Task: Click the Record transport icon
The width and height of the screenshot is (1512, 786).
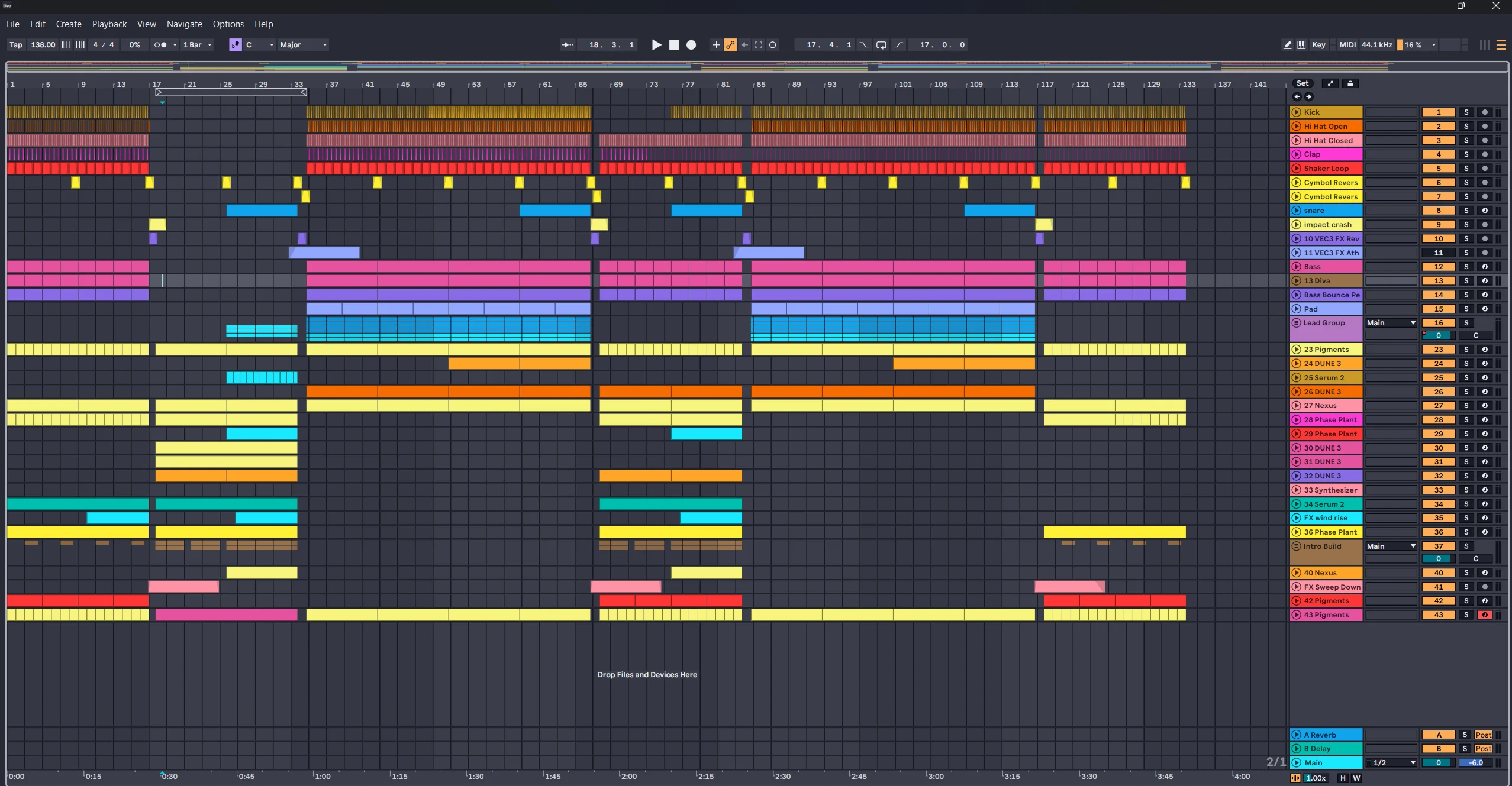Action: click(691, 45)
